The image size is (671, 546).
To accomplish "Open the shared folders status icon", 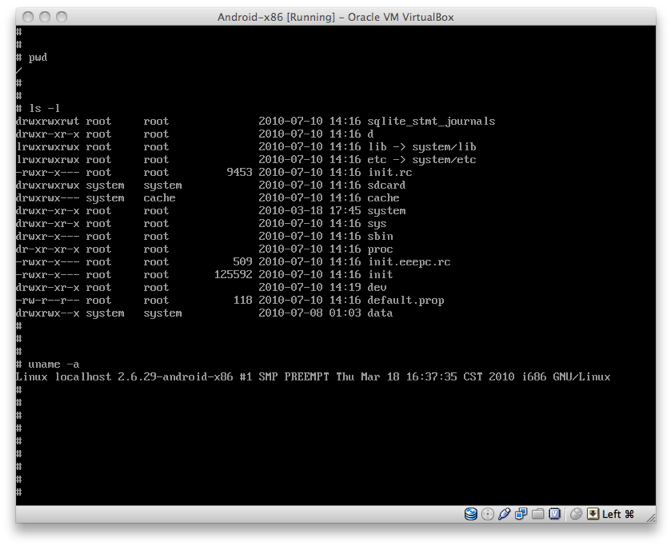I will [538, 514].
